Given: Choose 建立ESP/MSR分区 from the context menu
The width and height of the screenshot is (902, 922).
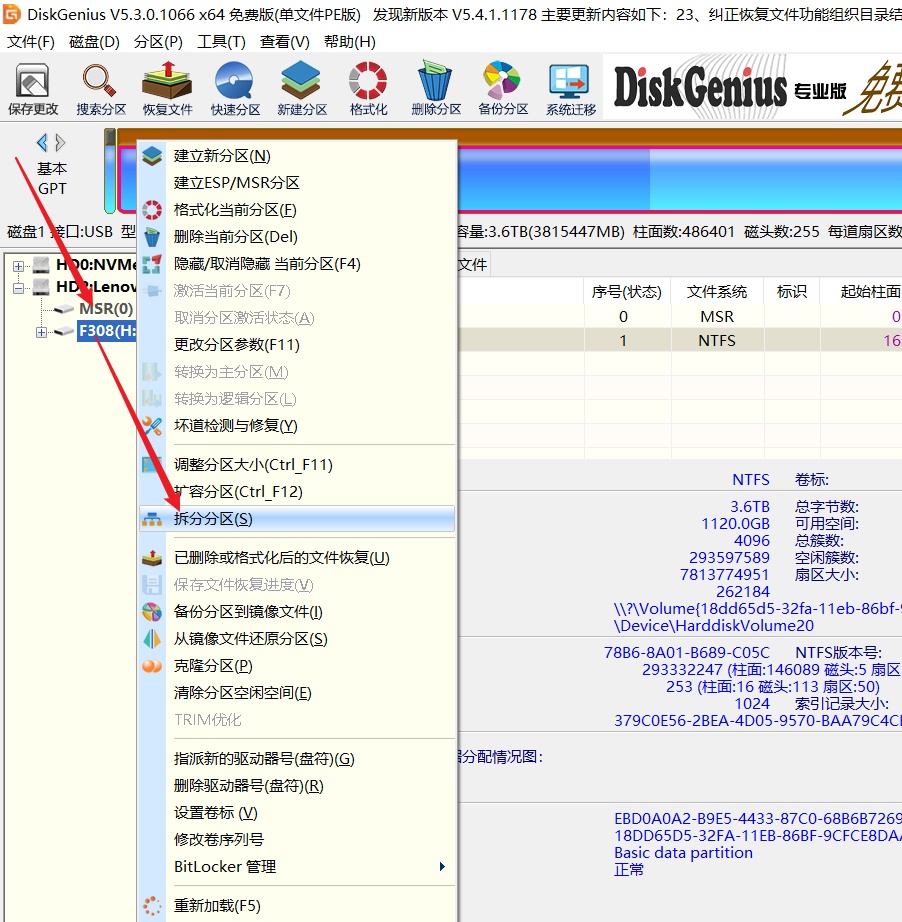Looking at the screenshot, I should (x=297, y=183).
